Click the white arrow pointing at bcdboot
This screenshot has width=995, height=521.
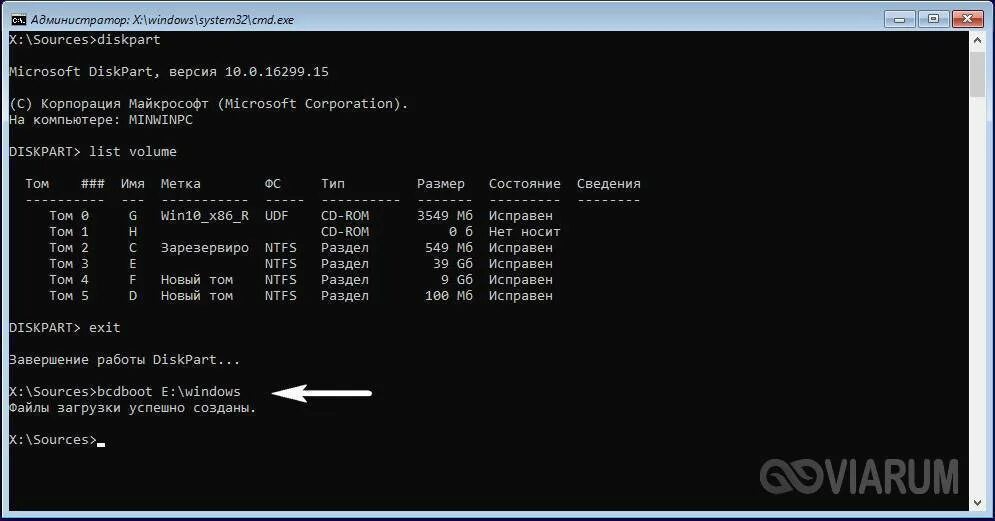[322, 393]
